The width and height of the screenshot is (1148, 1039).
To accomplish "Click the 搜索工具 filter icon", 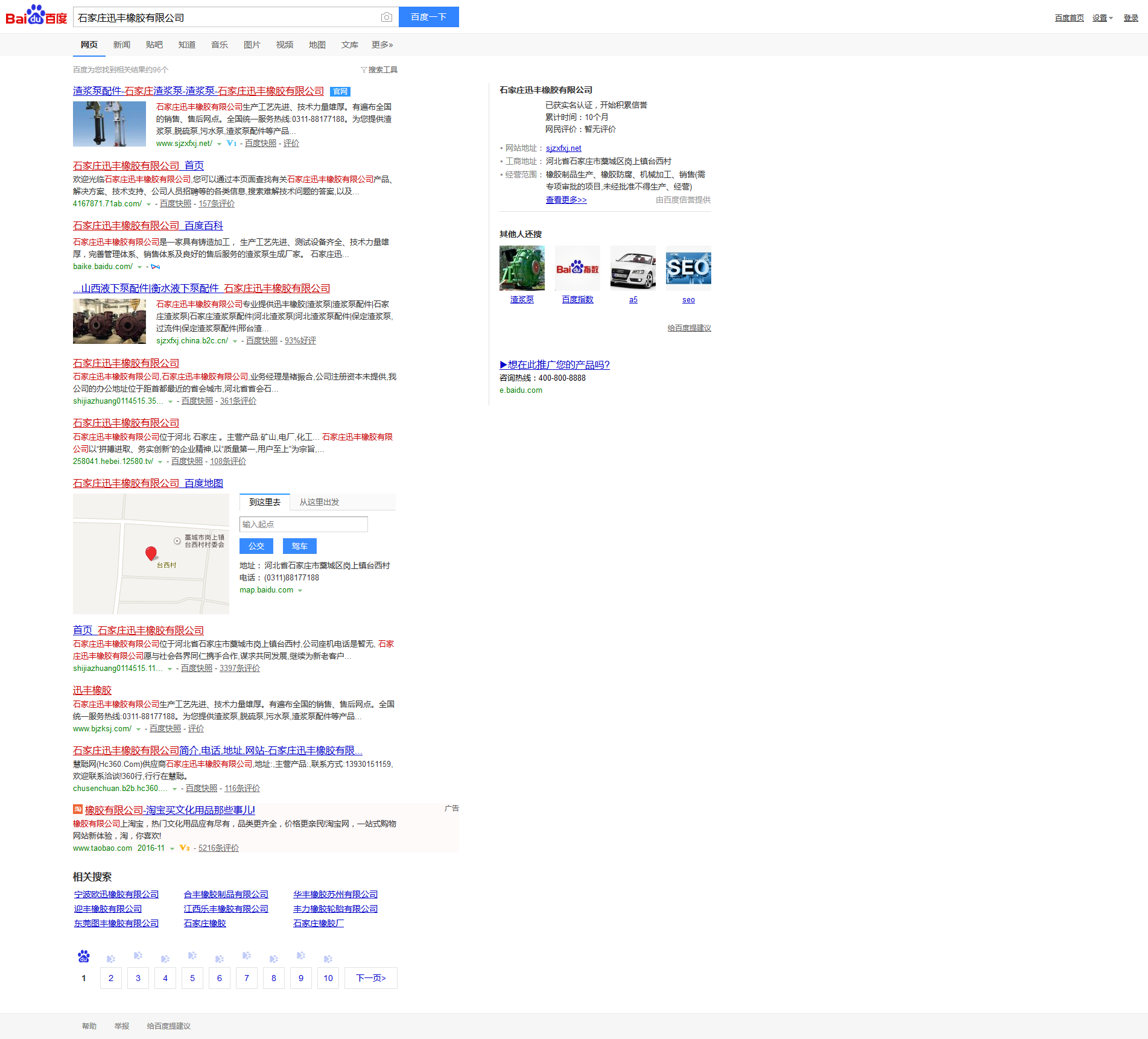I will (x=364, y=70).
